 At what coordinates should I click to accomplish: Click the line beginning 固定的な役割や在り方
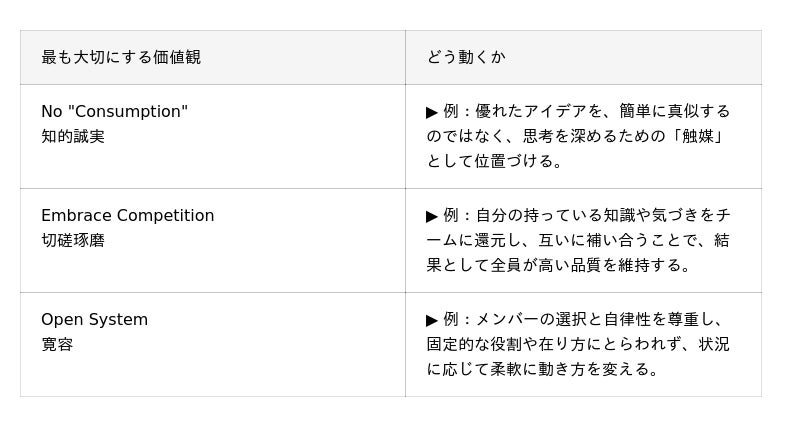click(578, 344)
